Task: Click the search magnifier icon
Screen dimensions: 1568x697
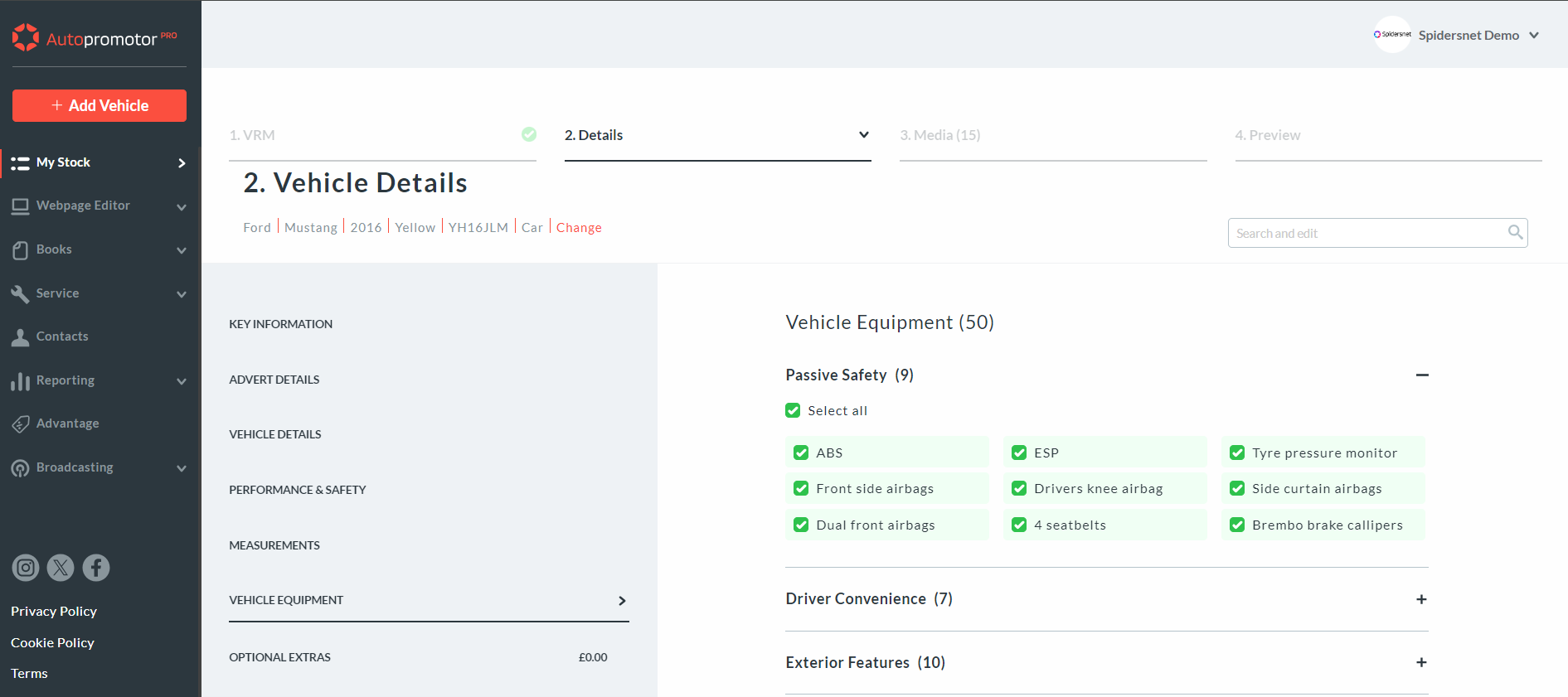Action: pos(1515,233)
